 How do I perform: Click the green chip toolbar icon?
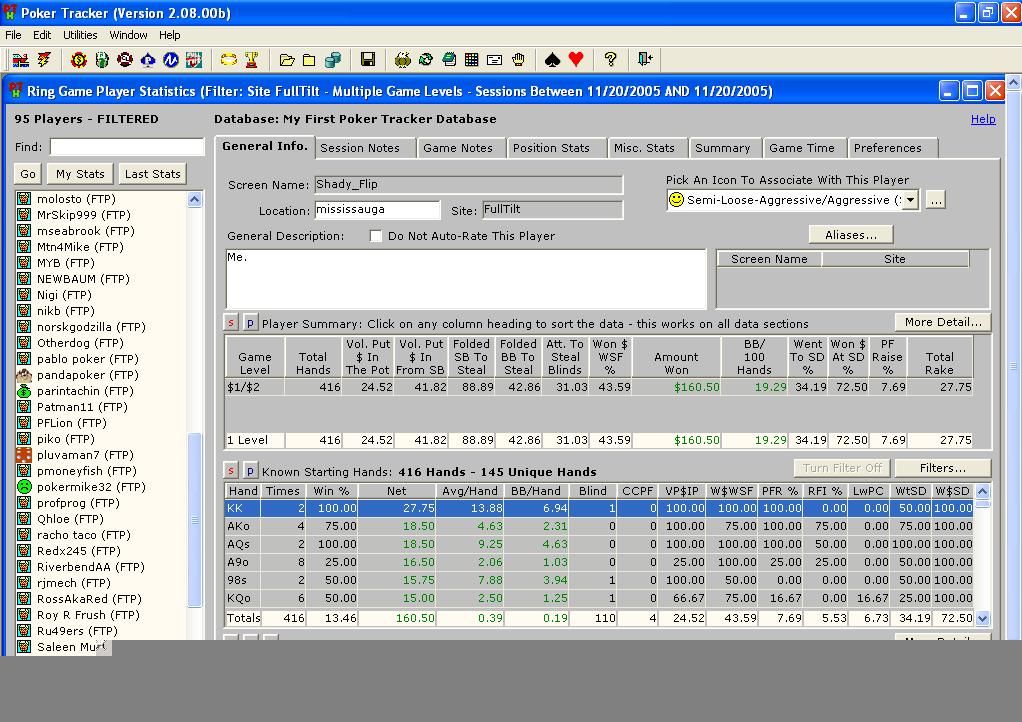[102, 60]
